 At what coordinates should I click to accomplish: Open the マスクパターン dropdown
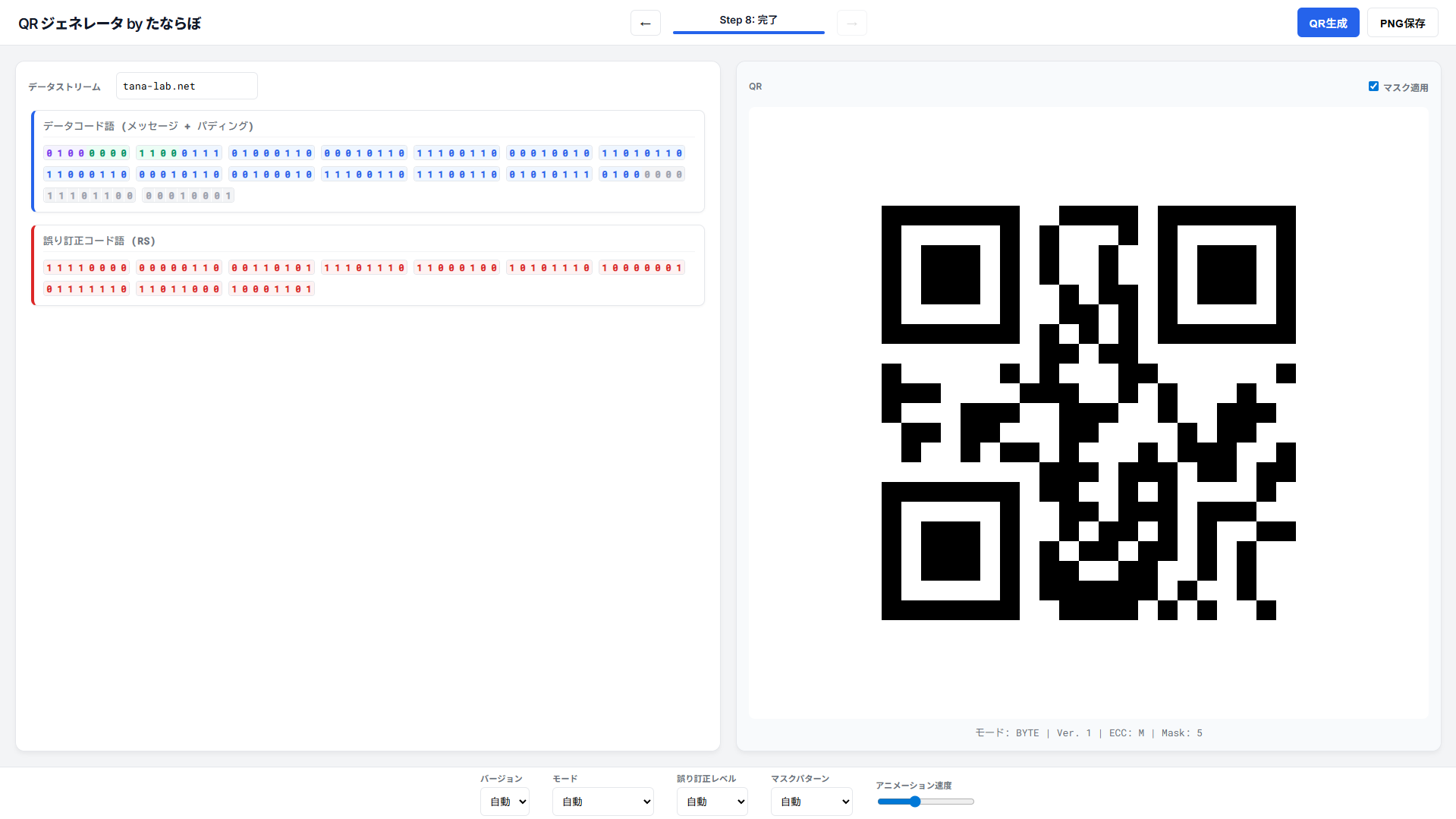click(x=811, y=802)
